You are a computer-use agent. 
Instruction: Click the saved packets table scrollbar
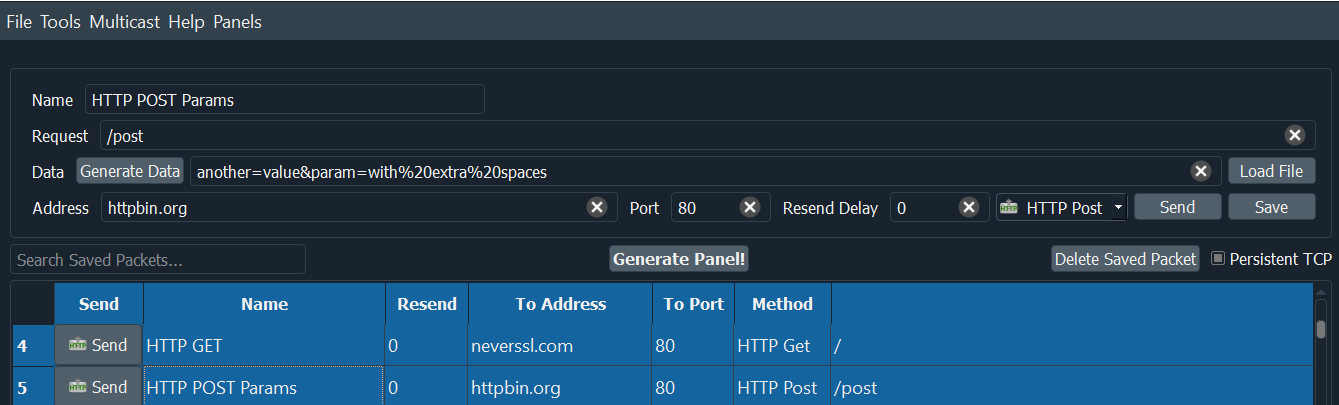coord(1321,330)
